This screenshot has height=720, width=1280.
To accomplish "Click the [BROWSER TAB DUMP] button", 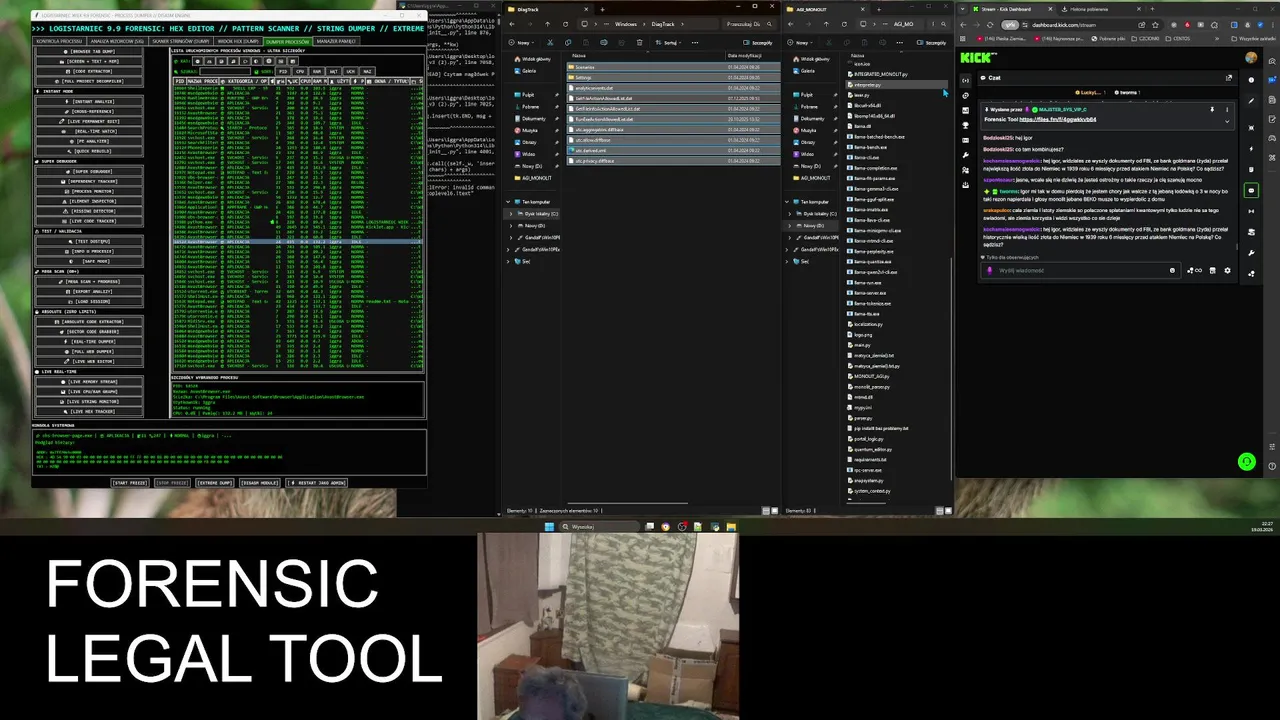I will [89, 52].
